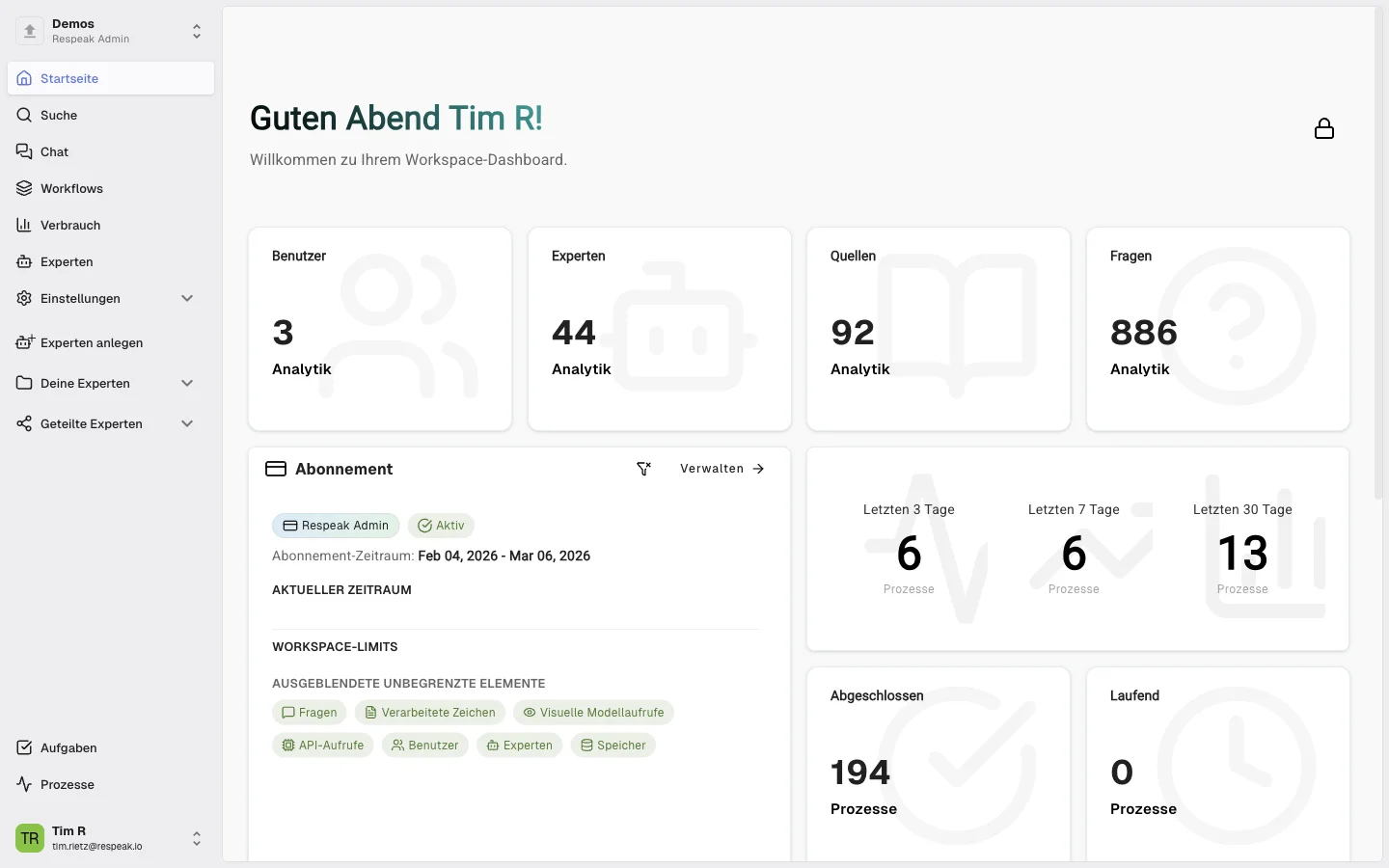Expand the Deine Experten section
Image resolution: width=1389 pixels, height=868 pixels.
click(x=187, y=383)
